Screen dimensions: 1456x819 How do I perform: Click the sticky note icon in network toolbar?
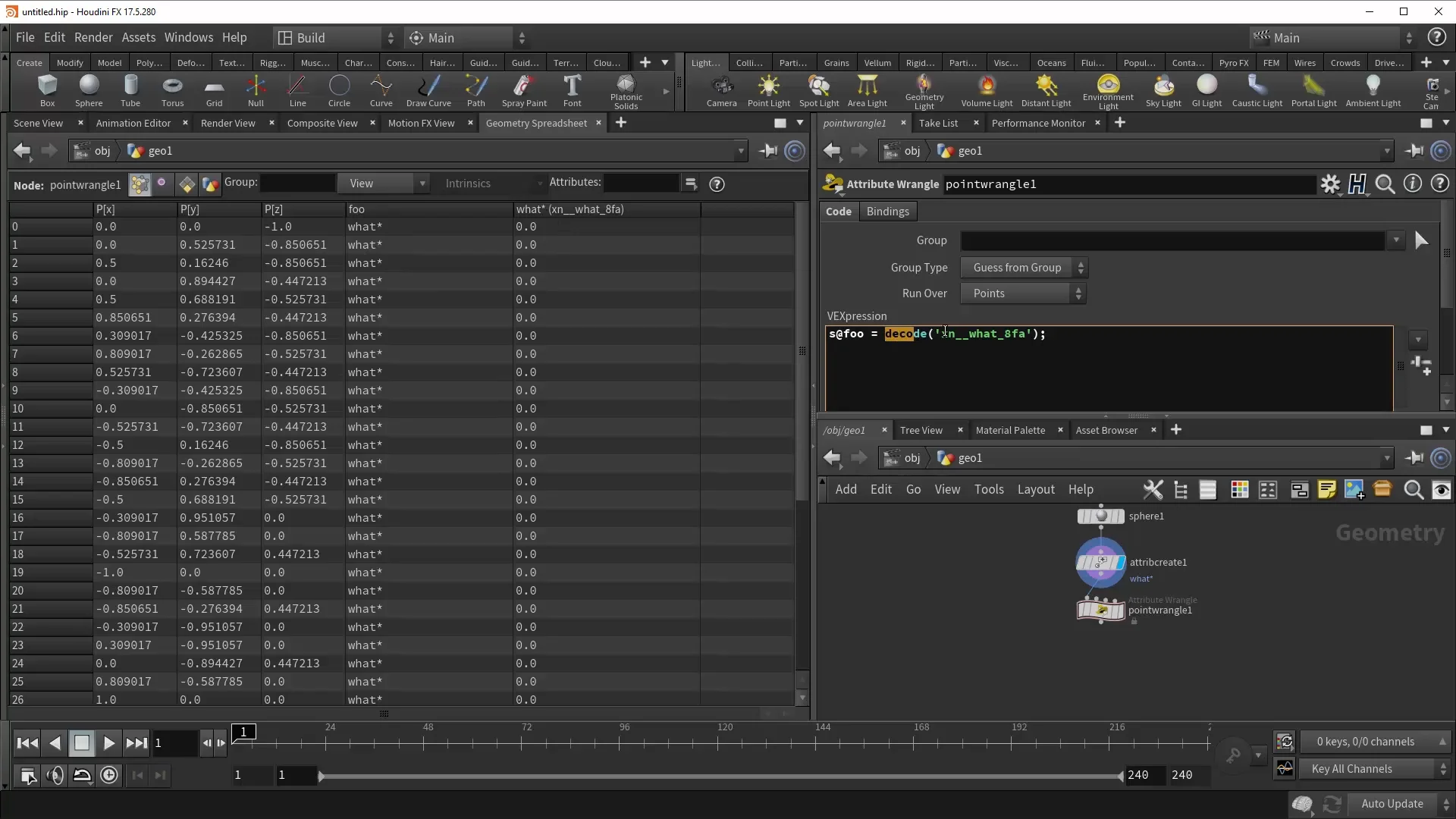click(x=1326, y=490)
